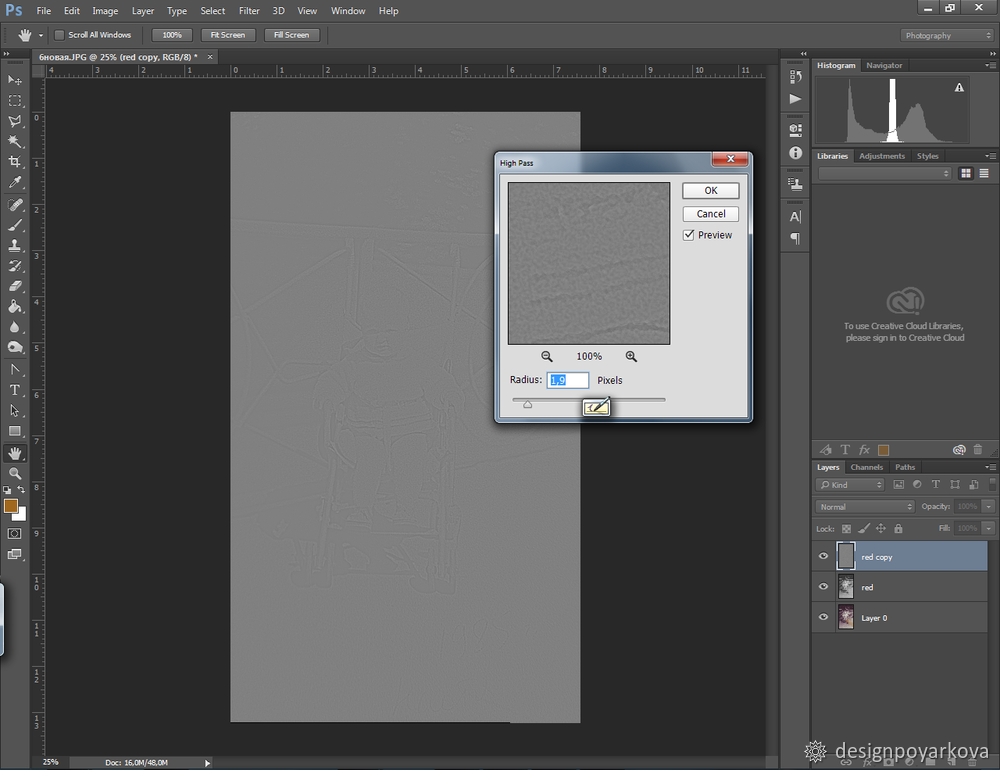Open status bar info arrow menu
Screen dimensions: 1000x770
click(207, 762)
